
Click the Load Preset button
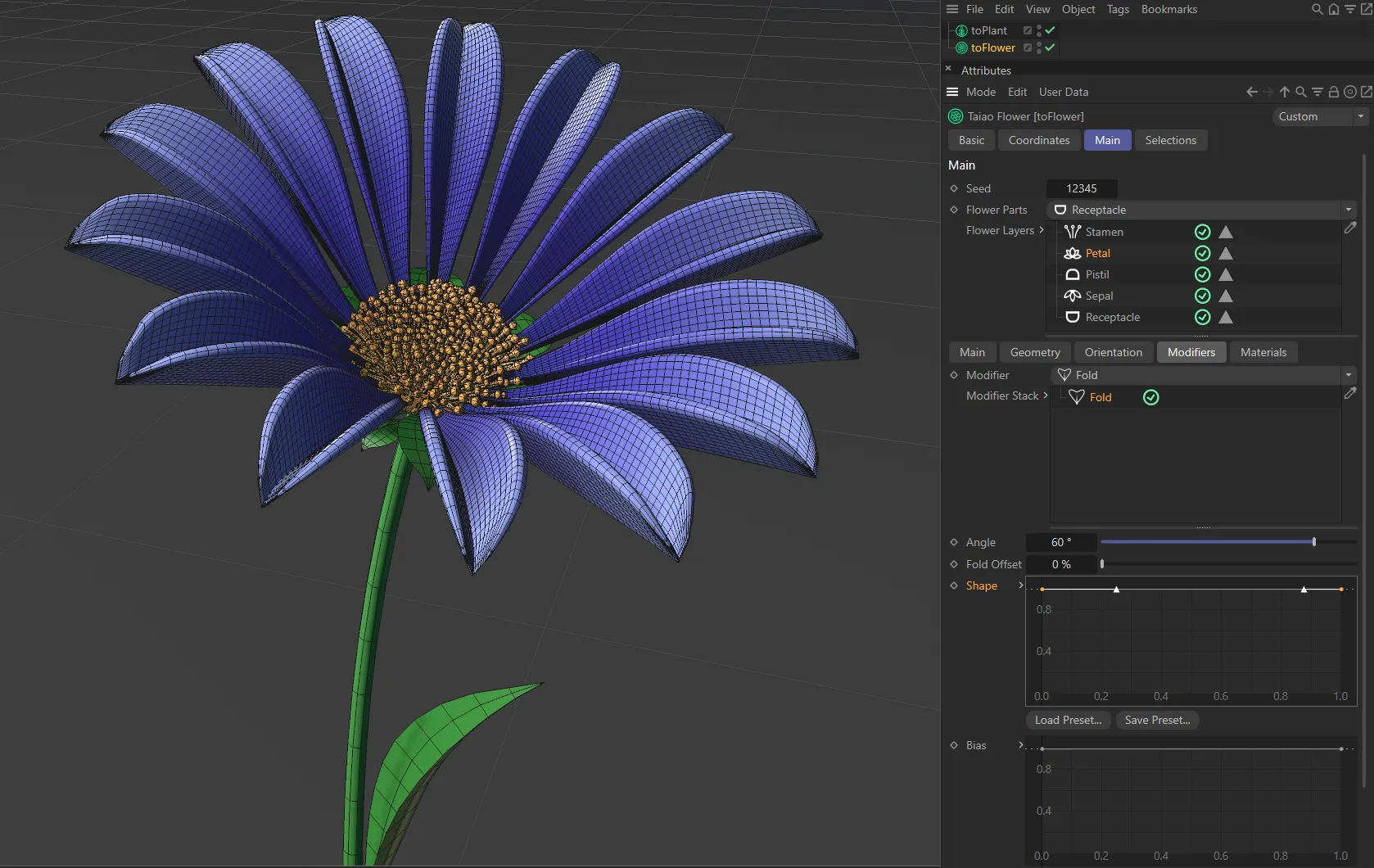1067,720
